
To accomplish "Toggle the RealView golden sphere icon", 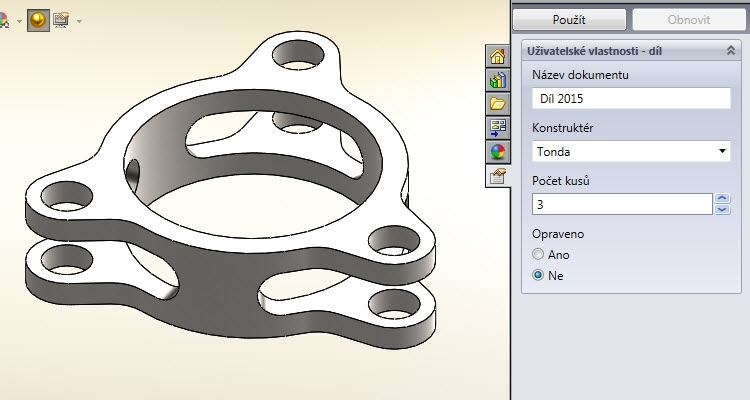I will [38, 20].
